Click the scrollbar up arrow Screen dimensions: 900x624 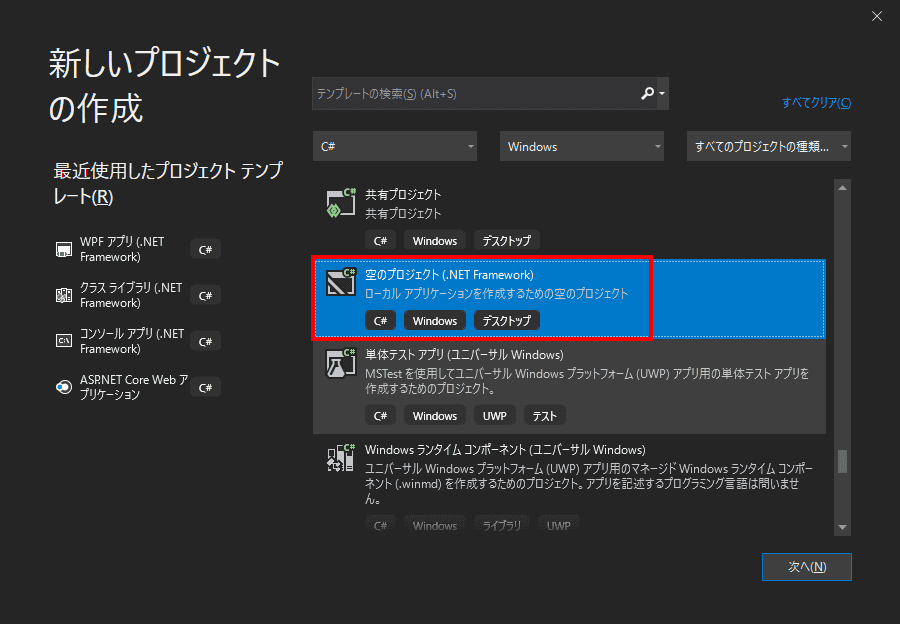842,188
